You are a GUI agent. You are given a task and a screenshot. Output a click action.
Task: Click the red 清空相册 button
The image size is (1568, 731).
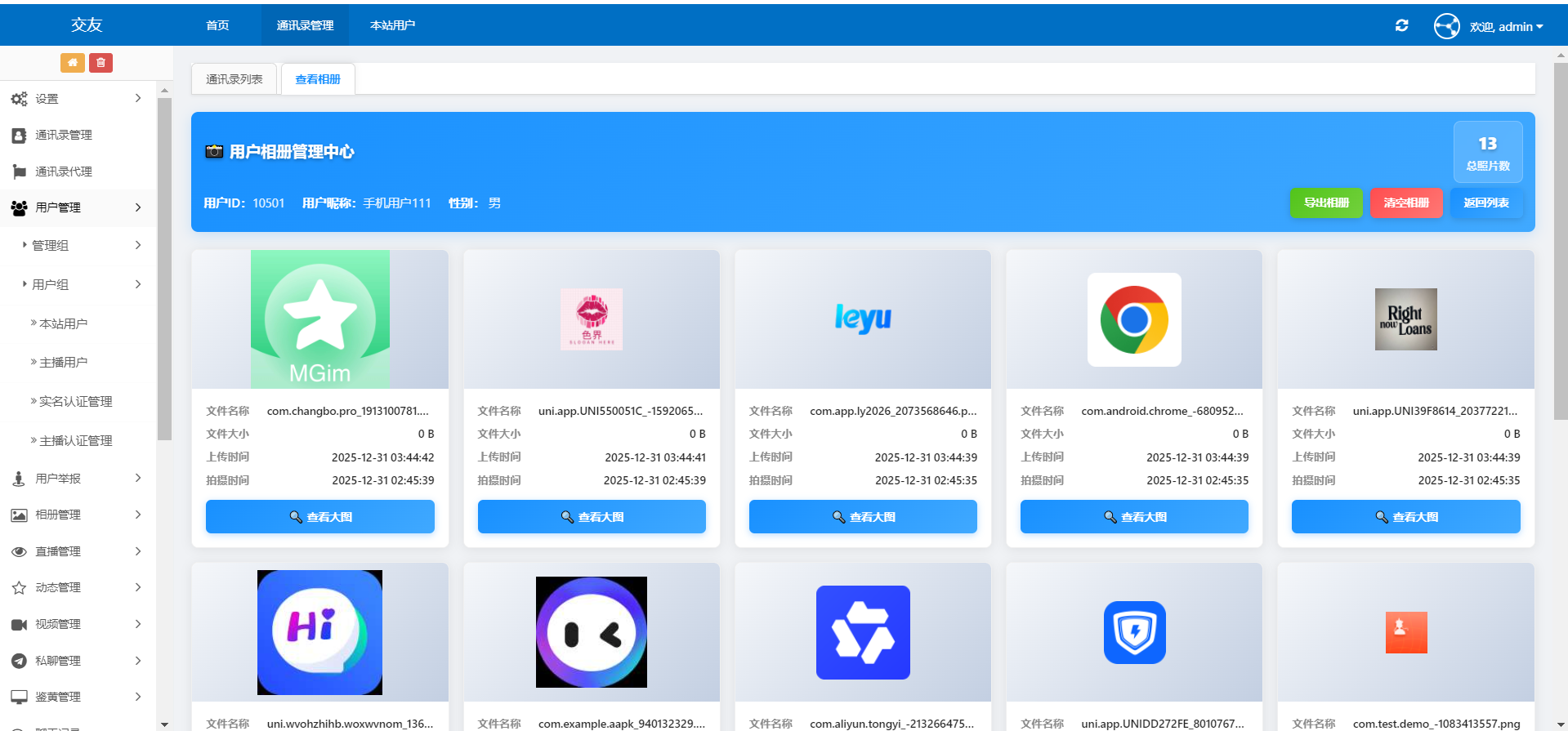click(1405, 203)
